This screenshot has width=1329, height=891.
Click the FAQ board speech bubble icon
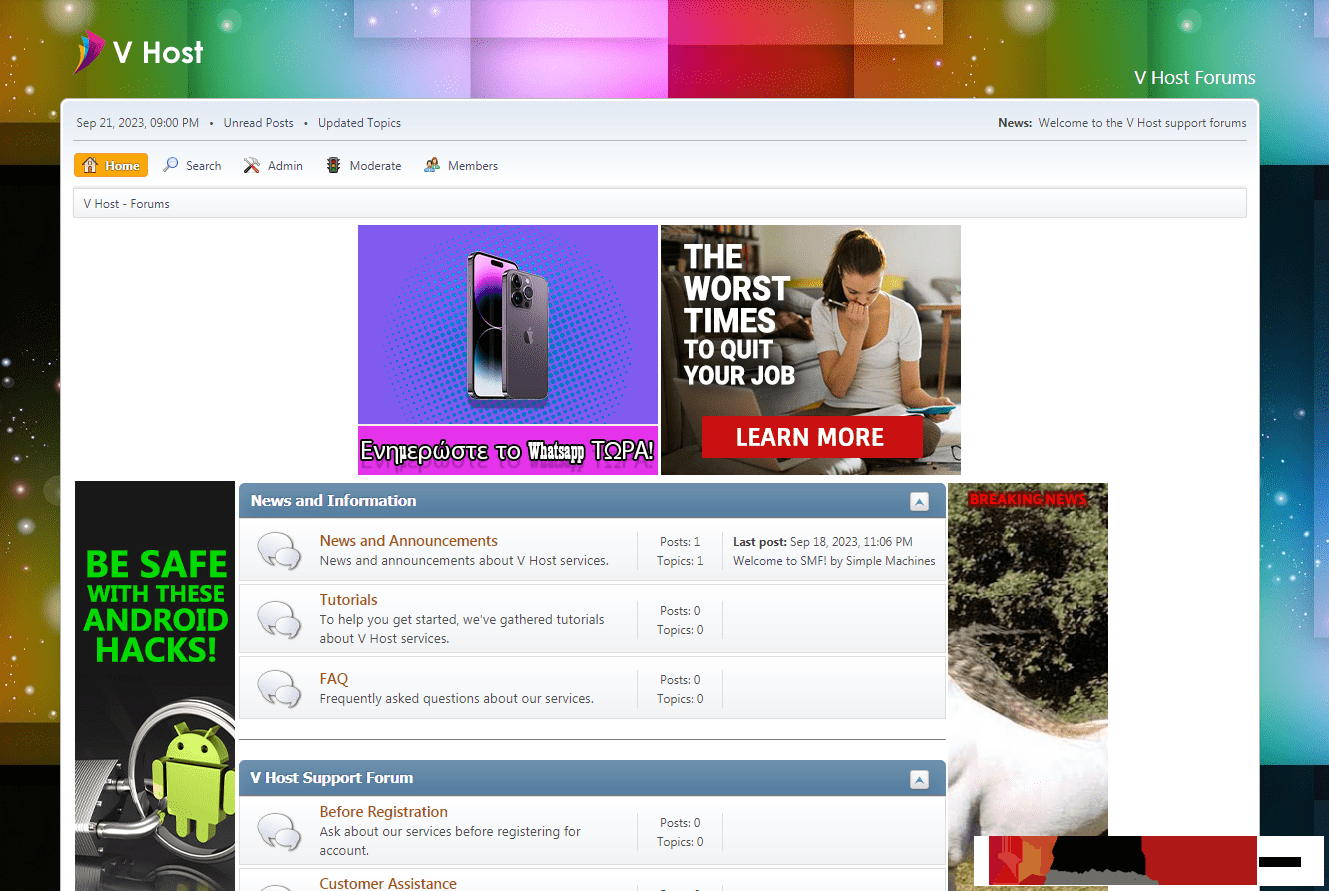[279, 688]
